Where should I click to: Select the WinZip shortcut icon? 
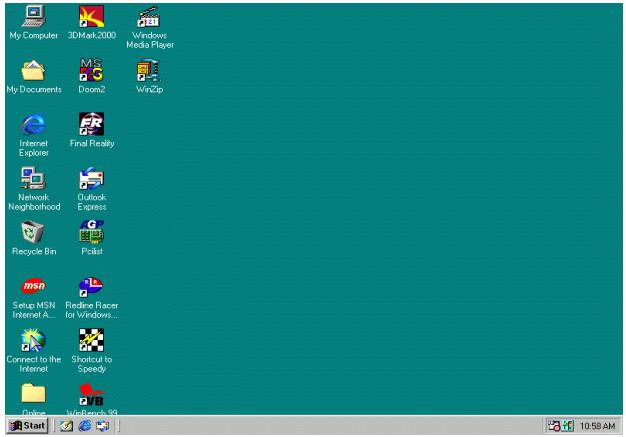149,70
